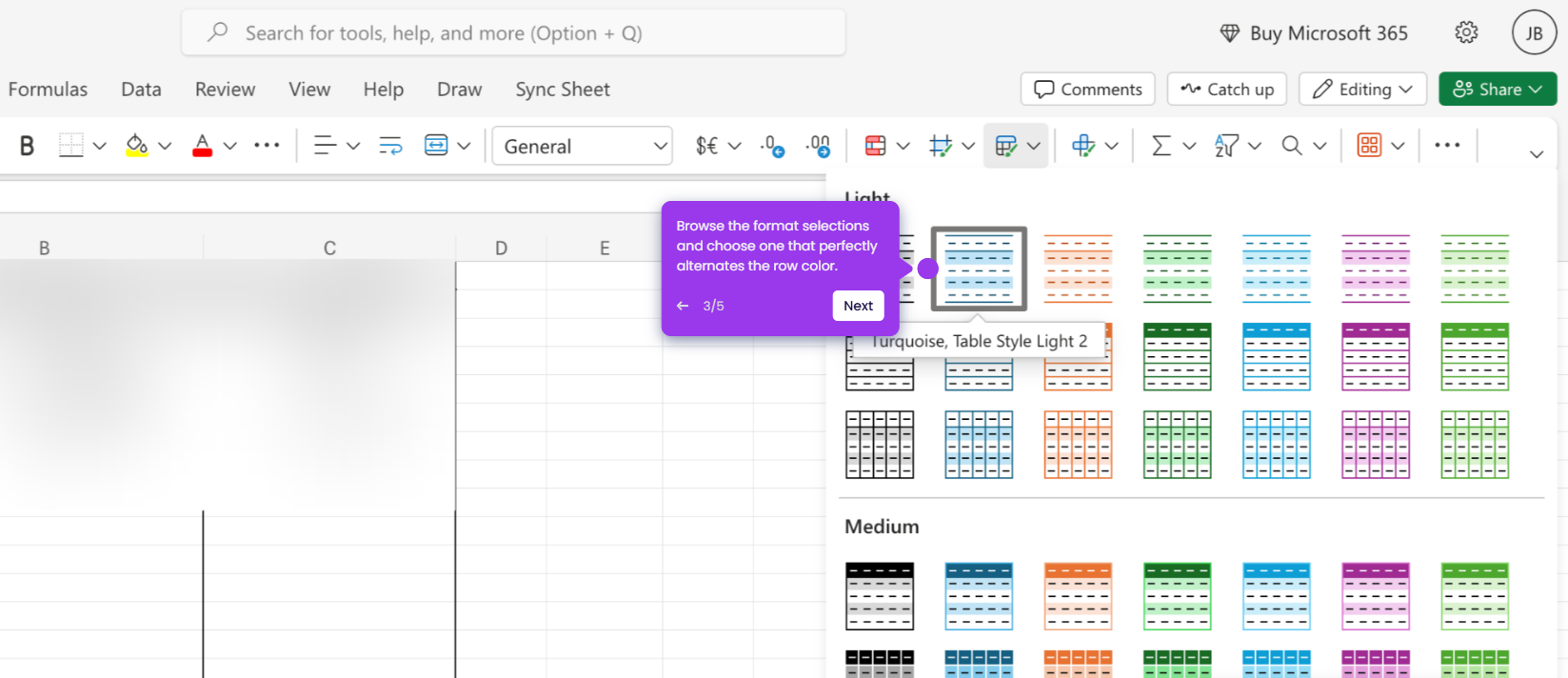This screenshot has width=1568, height=678.
Task: Toggle wrap text icon
Action: (390, 146)
